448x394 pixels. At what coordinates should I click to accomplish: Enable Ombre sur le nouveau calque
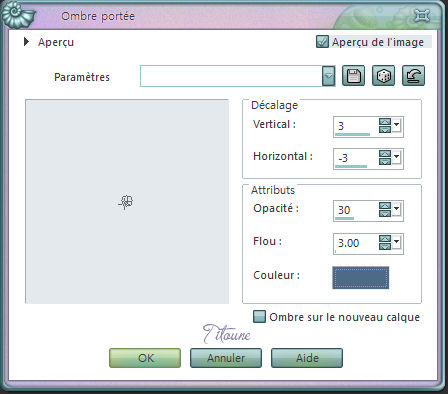coord(259,317)
